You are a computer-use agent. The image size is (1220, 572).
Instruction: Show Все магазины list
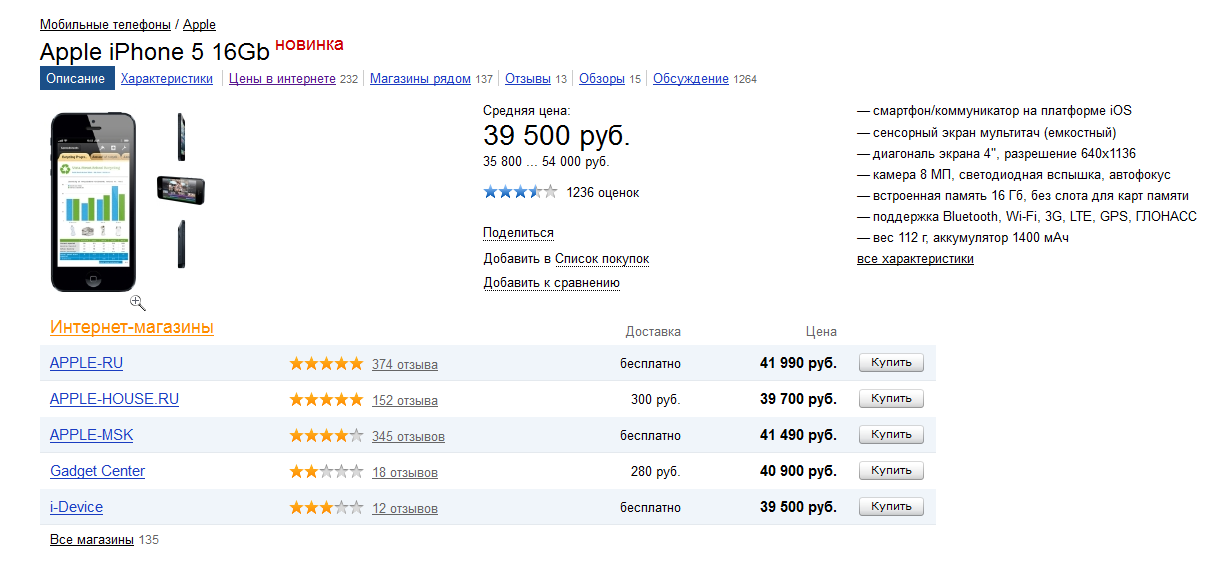pyautogui.click(x=92, y=540)
